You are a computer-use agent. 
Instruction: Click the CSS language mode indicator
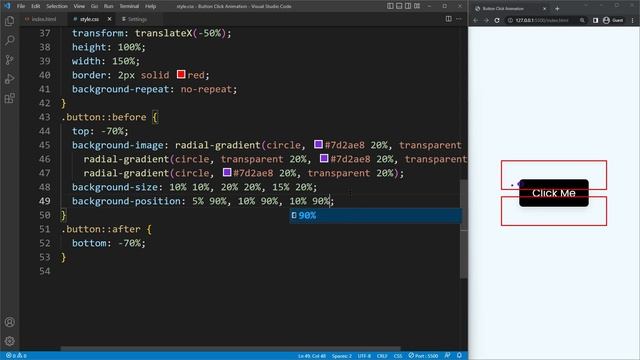[x=398, y=356]
